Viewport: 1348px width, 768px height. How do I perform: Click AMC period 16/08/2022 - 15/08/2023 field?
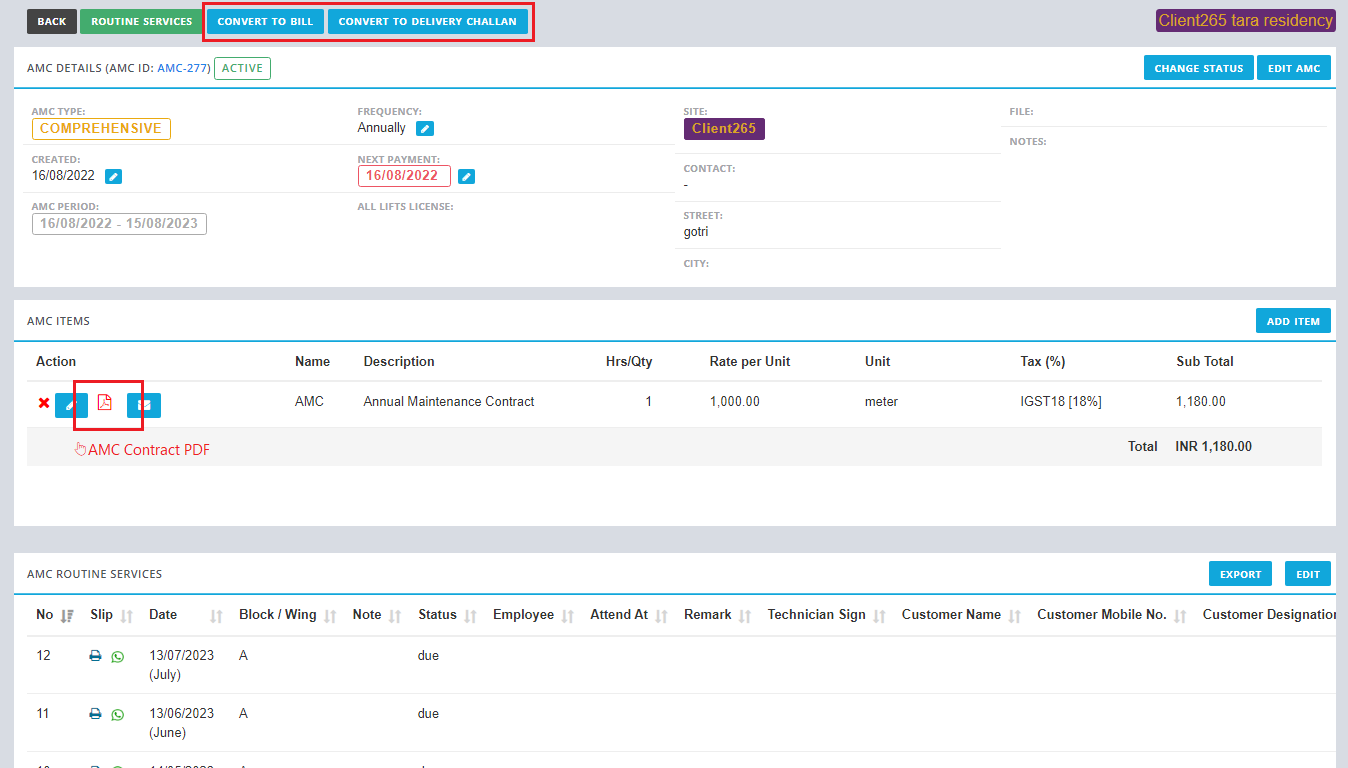[119, 223]
